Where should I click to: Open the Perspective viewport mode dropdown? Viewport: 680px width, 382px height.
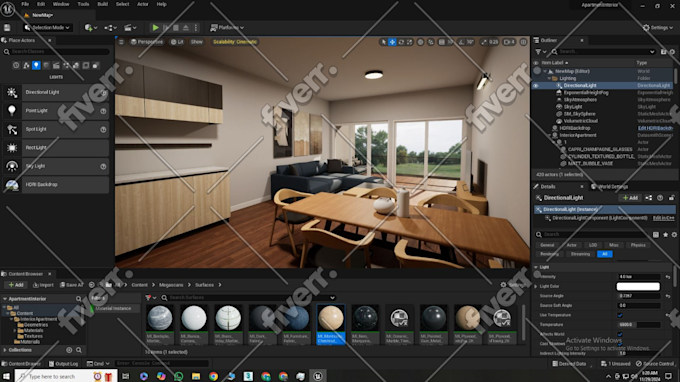(147, 42)
